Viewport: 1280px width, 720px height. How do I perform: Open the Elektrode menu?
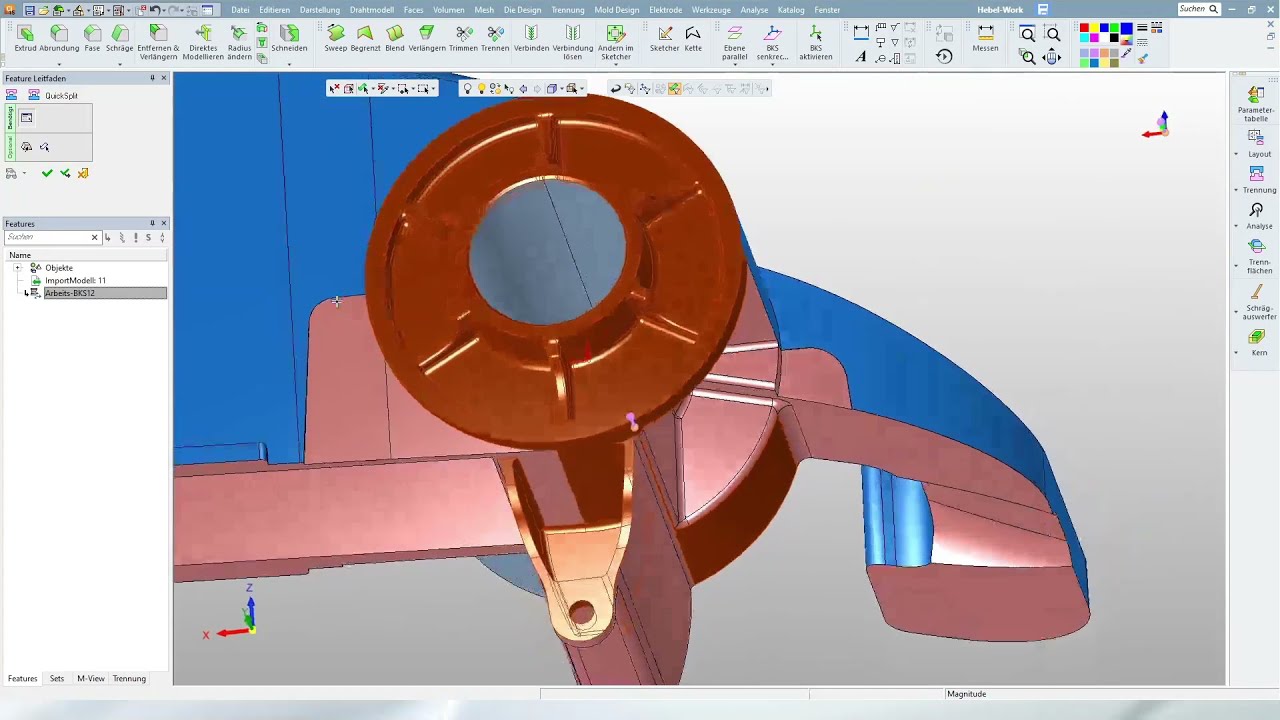(x=665, y=10)
